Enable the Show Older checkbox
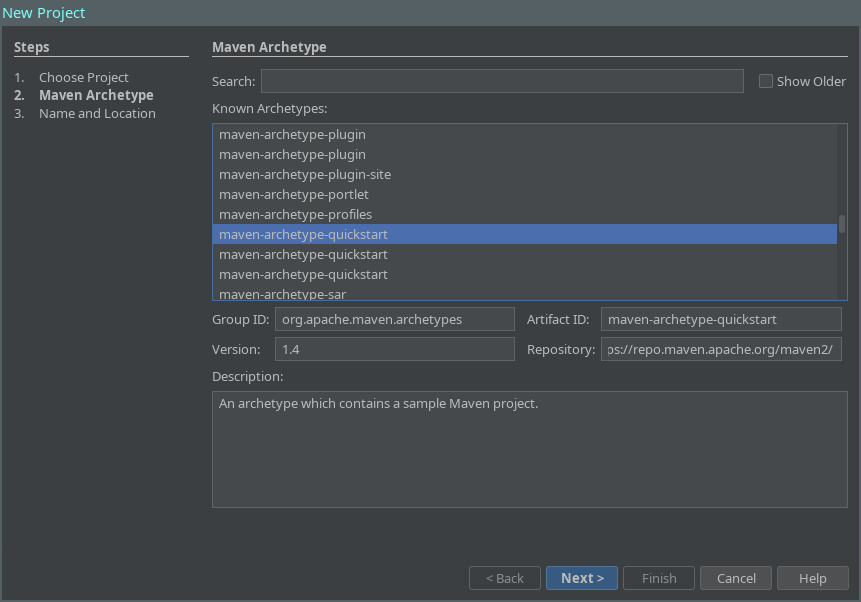The image size is (861, 602). (766, 81)
